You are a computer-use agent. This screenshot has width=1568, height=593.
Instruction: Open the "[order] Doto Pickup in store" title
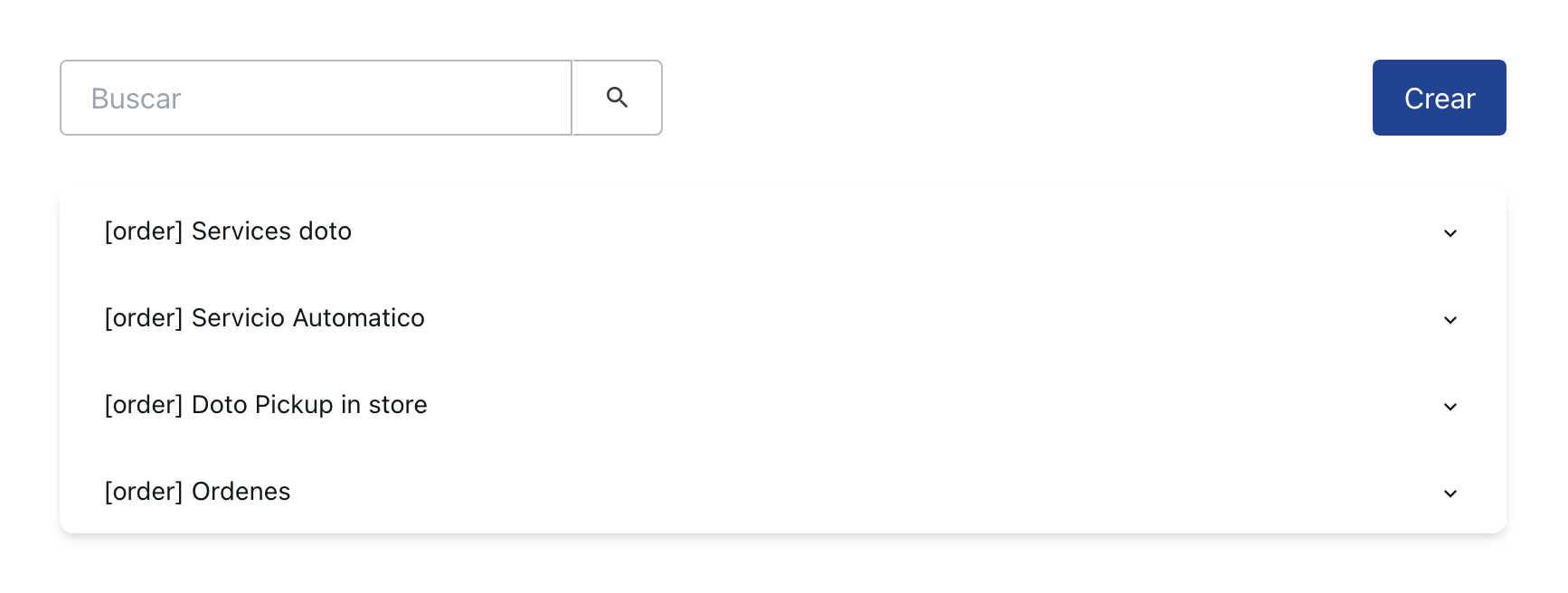pyautogui.click(x=266, y=405)
